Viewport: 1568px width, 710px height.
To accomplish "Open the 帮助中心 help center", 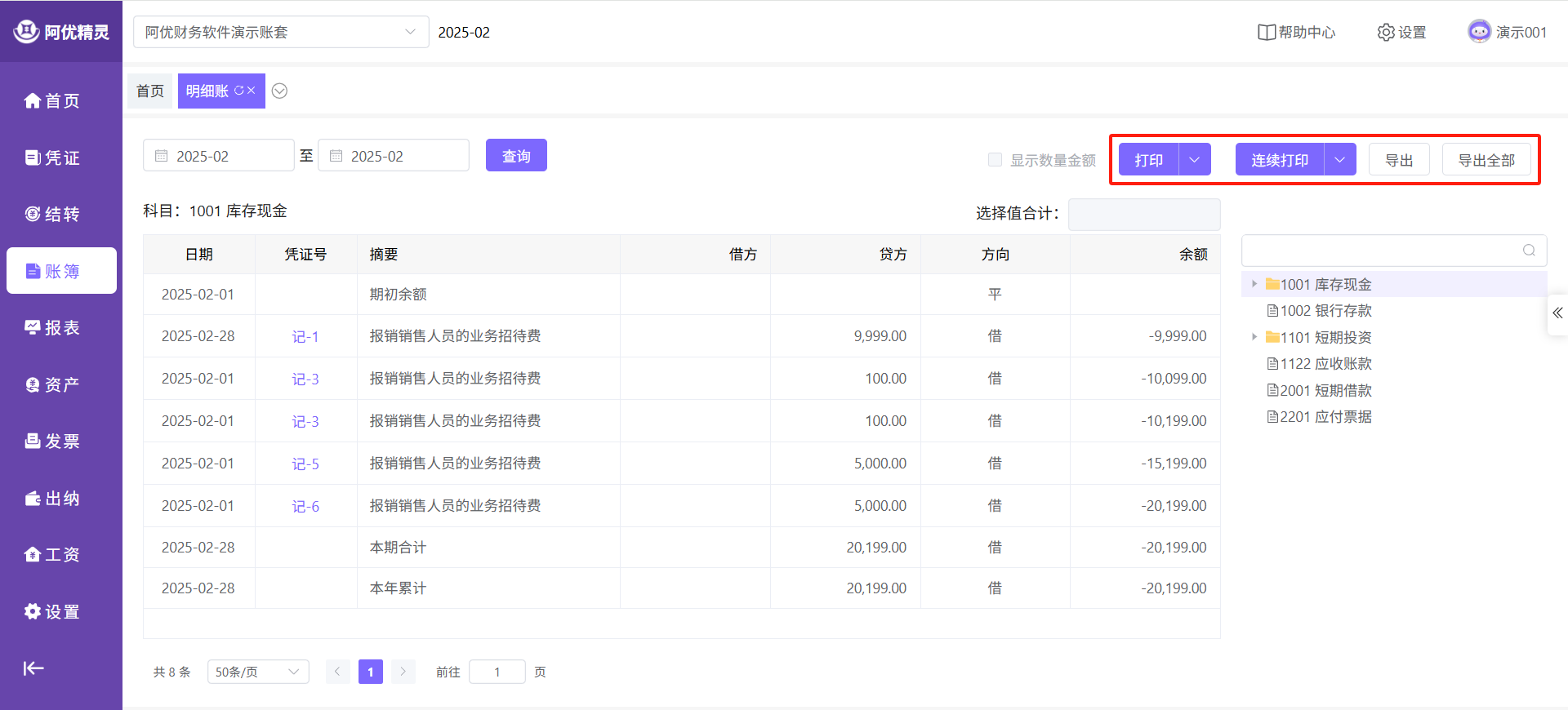I will [1296, 32].
